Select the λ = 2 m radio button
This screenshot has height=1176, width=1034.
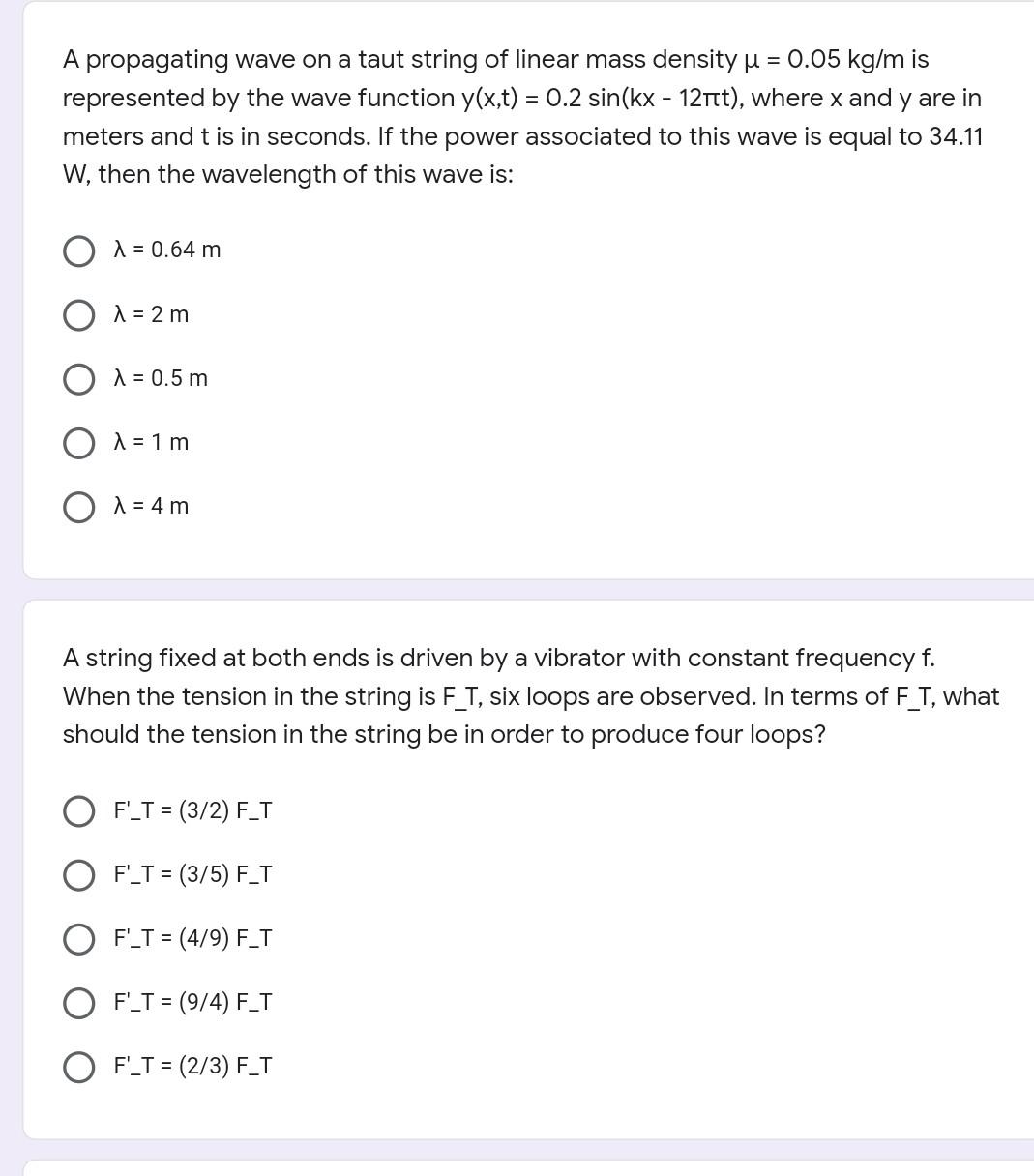click(x=78, y=314)
